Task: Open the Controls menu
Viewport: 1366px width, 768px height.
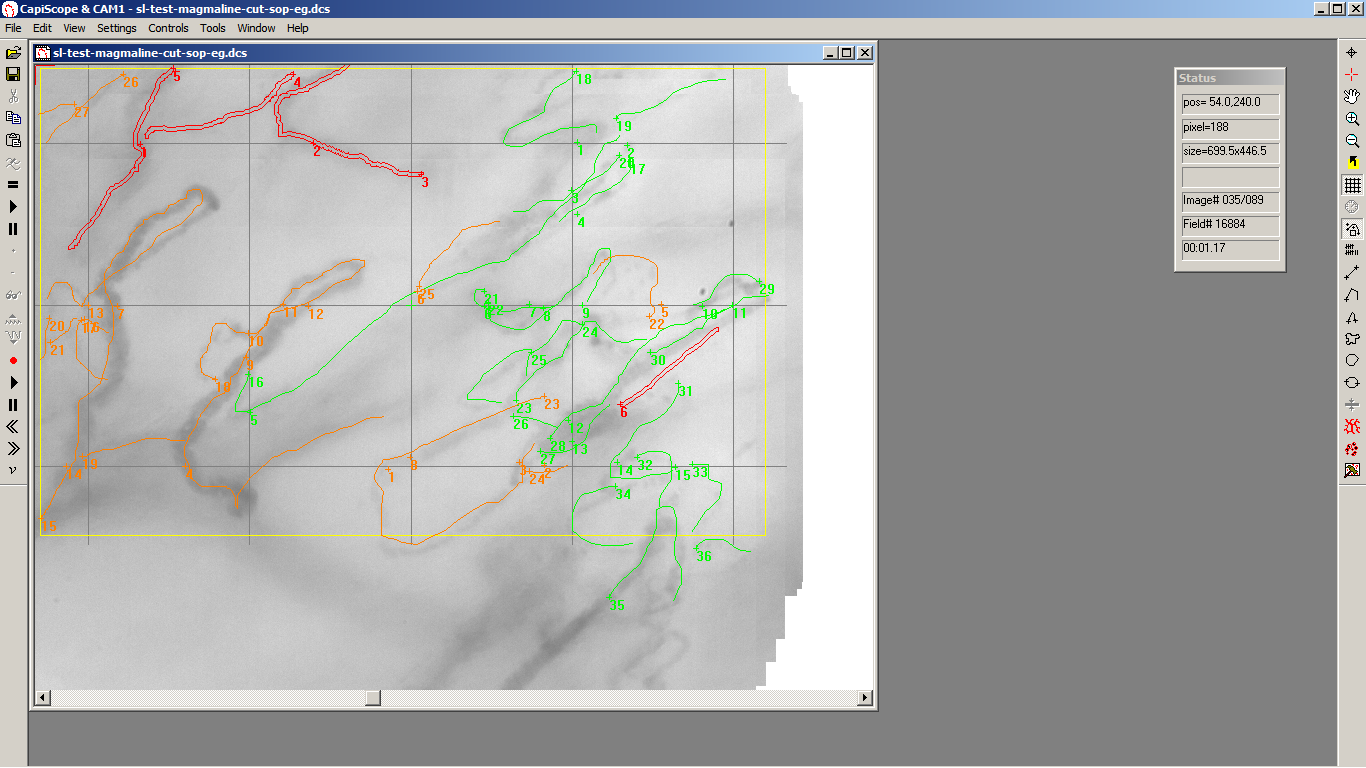Action: point(168,28)
